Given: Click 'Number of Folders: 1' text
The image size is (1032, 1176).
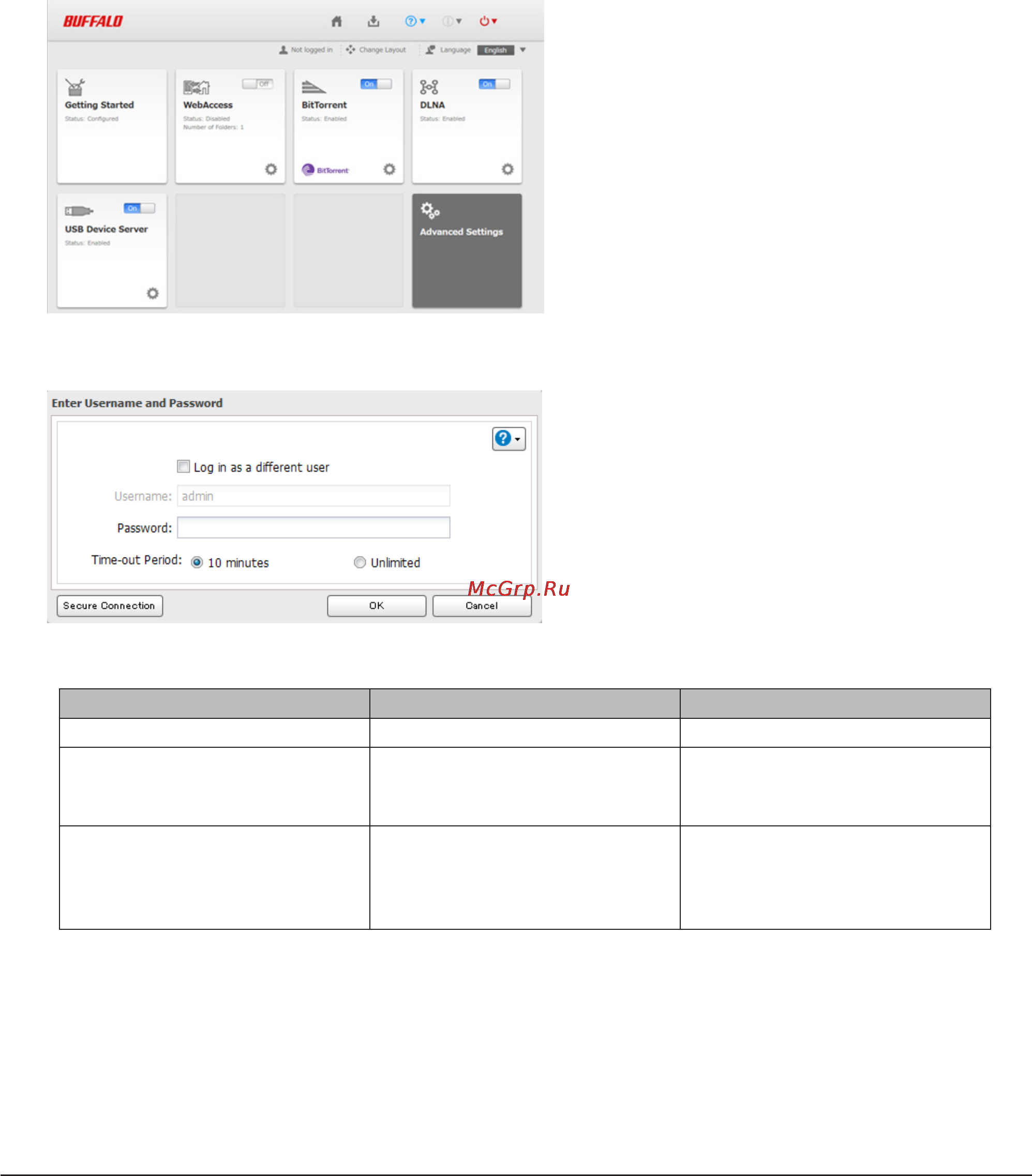Looking at the screenshot, I should point(214,127).
